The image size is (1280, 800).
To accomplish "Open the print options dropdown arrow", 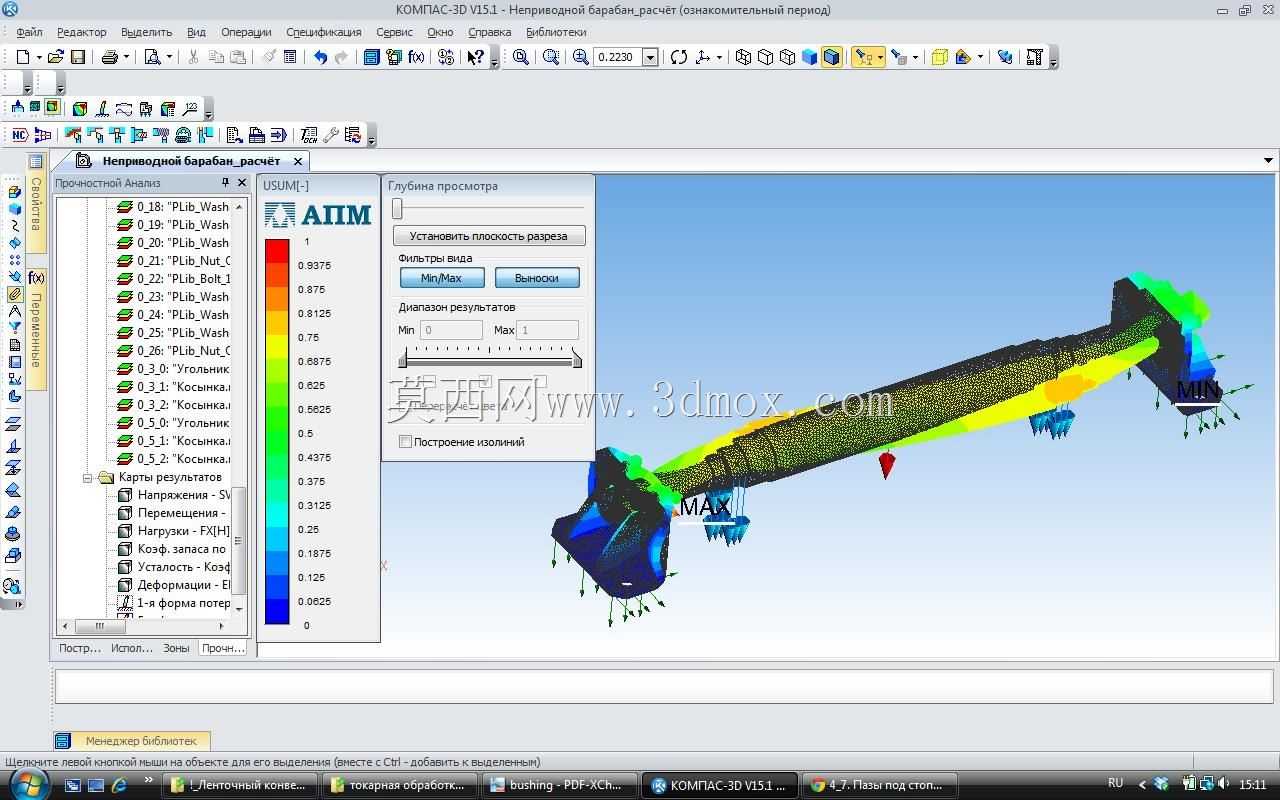I will pyautogui.click(x=125, y=57).
